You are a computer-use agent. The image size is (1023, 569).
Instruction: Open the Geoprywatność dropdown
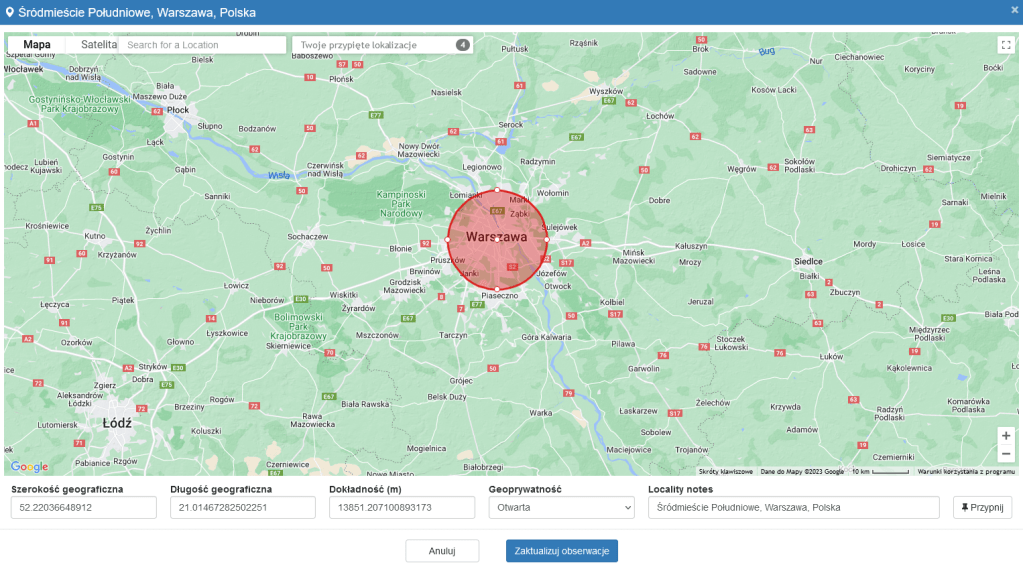point(561,508)
